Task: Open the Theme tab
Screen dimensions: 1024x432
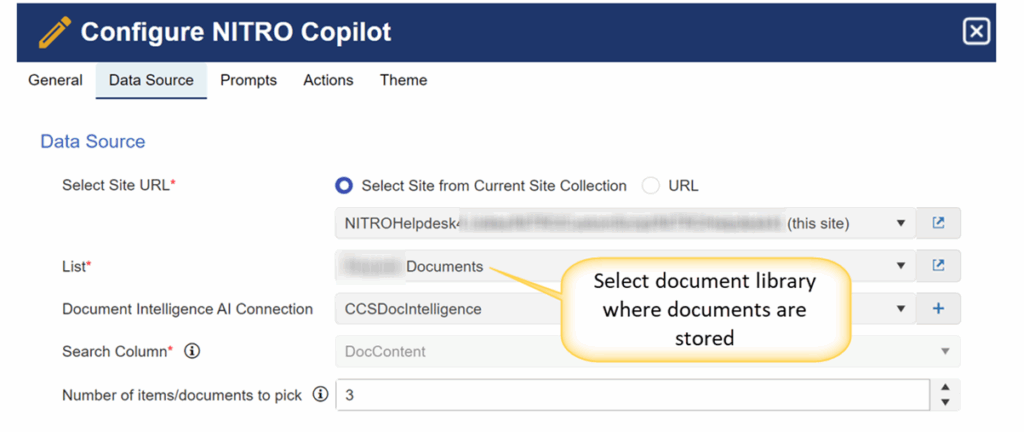Action: 404,80
